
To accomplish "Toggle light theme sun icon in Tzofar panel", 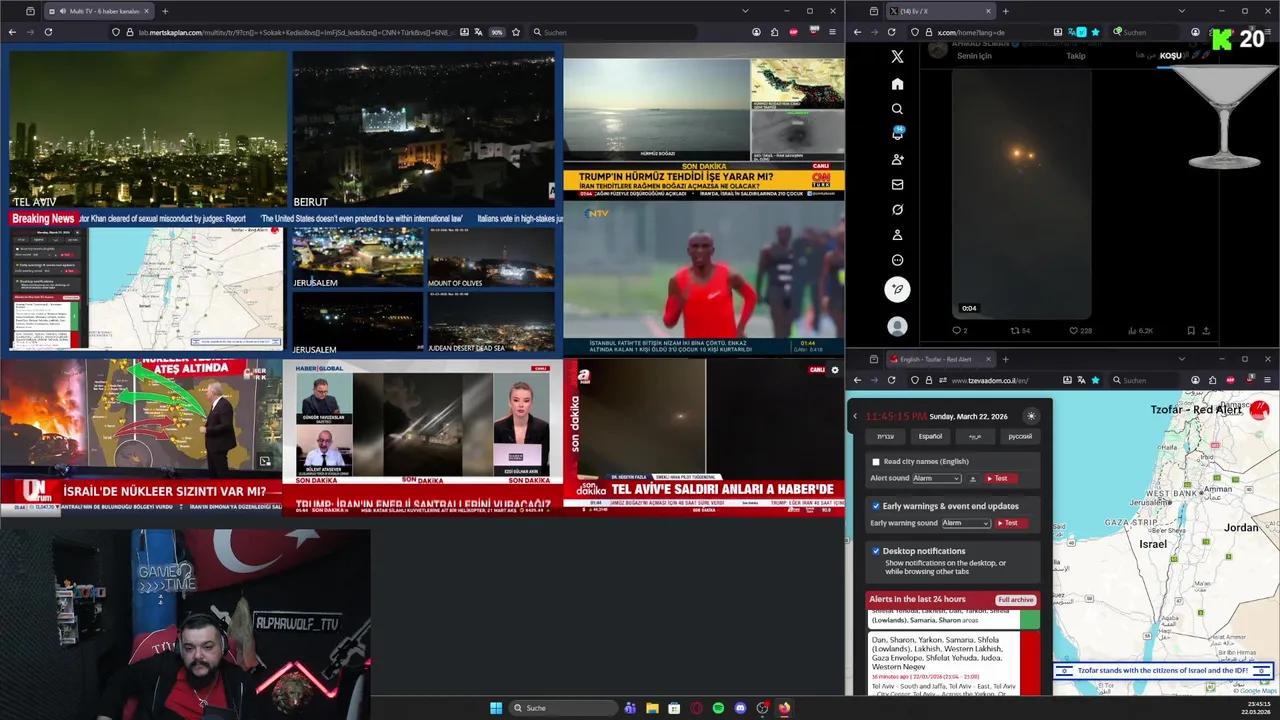I will click(1031, 416).
